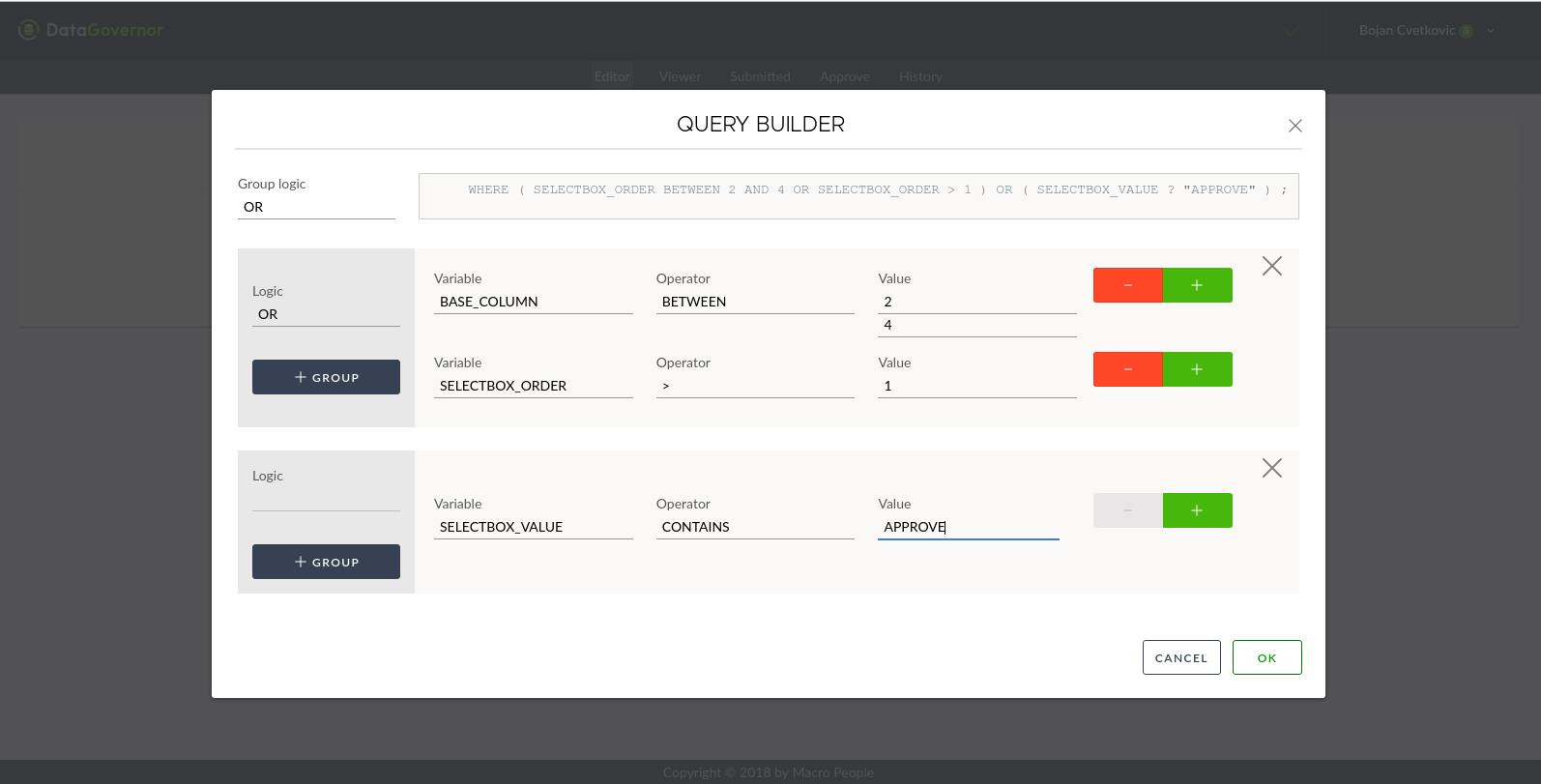
Task: Open the Group logic dropdown
Action: pos(316,207)
